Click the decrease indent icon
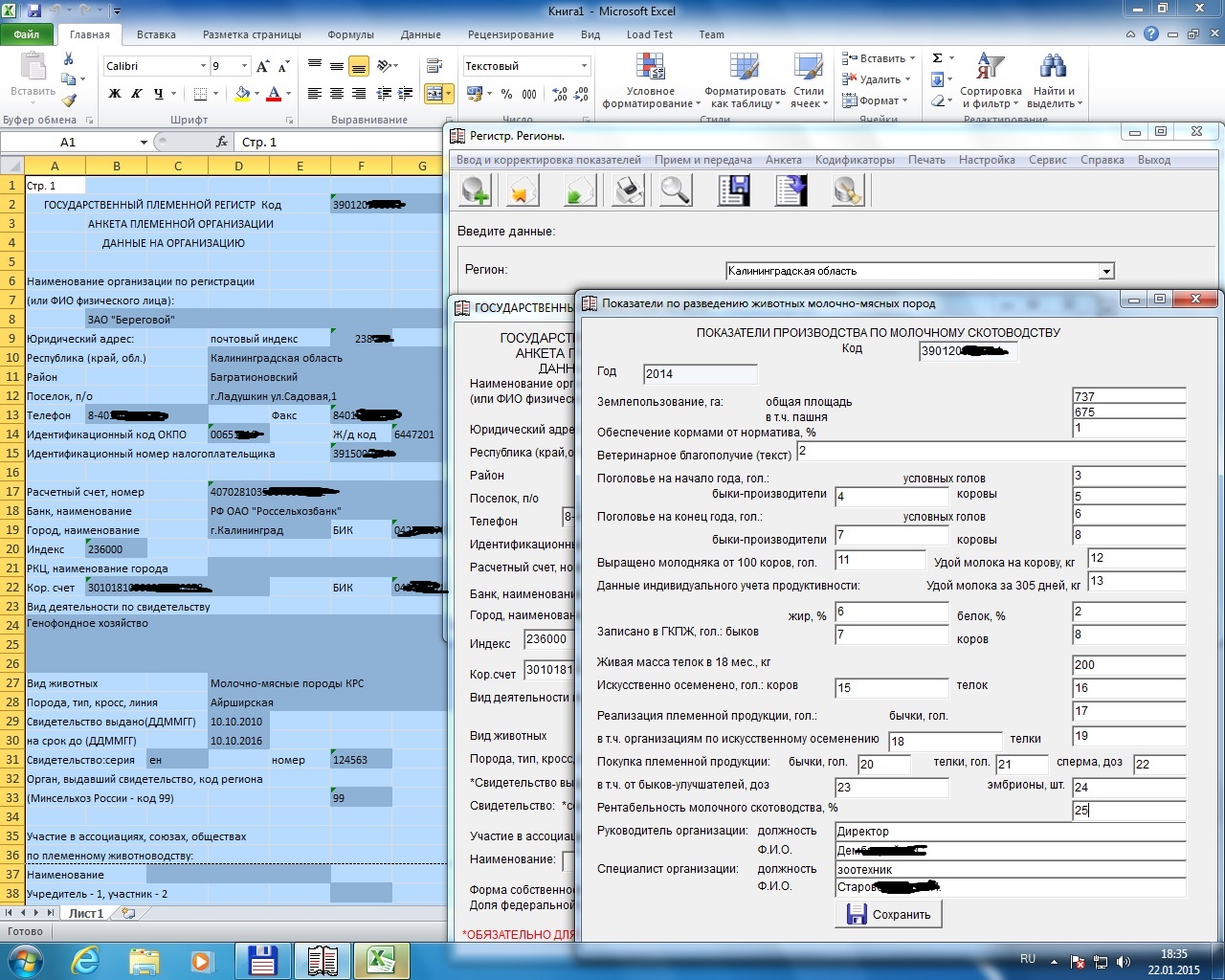The height and width of the screenshot is (980, 1225). (384, 94)
